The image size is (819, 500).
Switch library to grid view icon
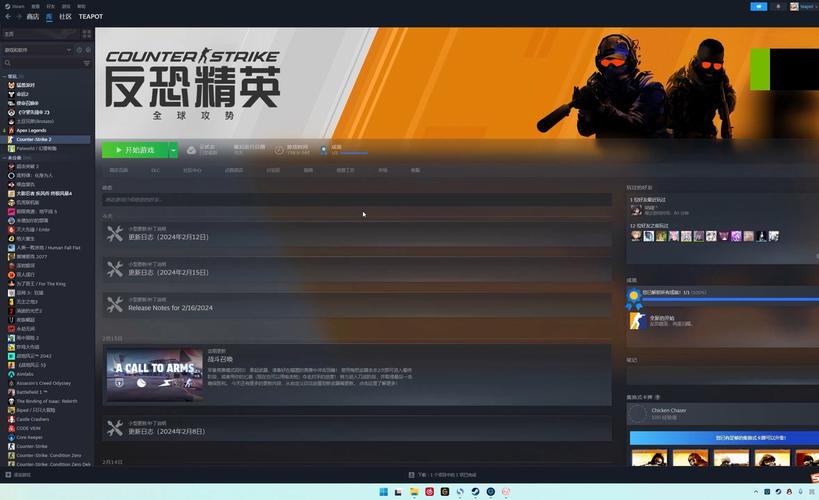tap(87, 33)
